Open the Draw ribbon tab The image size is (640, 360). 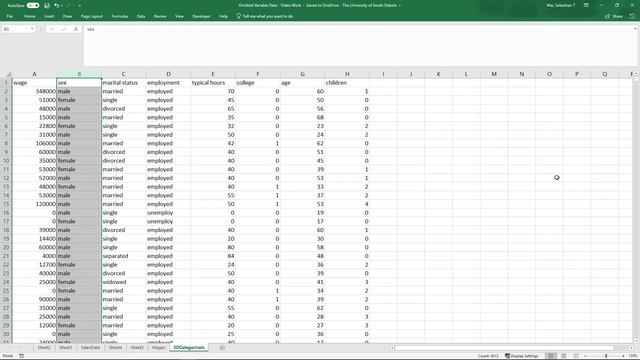pos(67,16)
